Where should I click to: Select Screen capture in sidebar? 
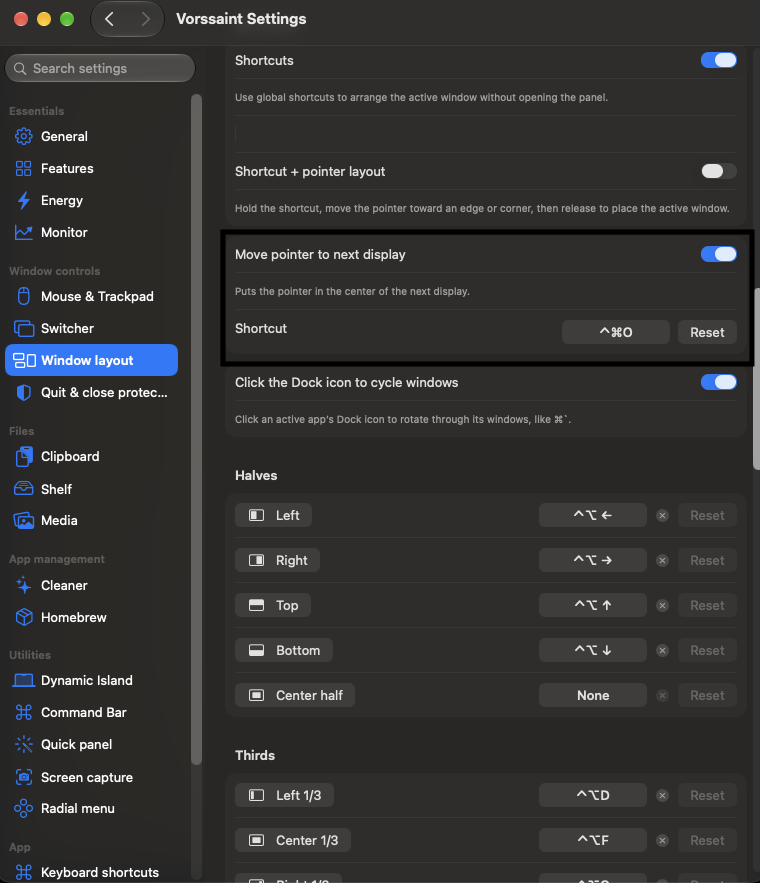[91, 777]
